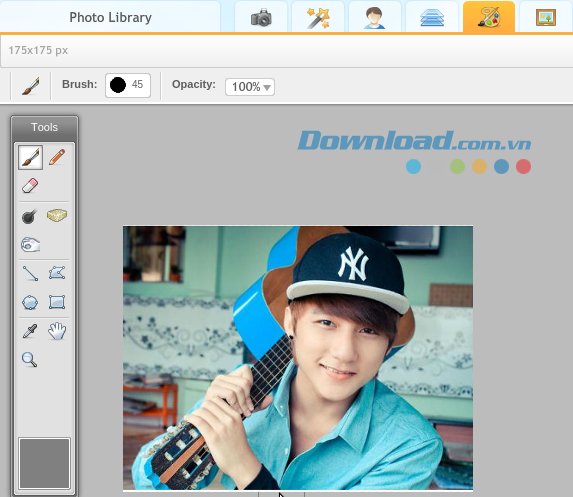Pick the Polygon shape tool
The image size is (573, 497).
click(57, 273)
